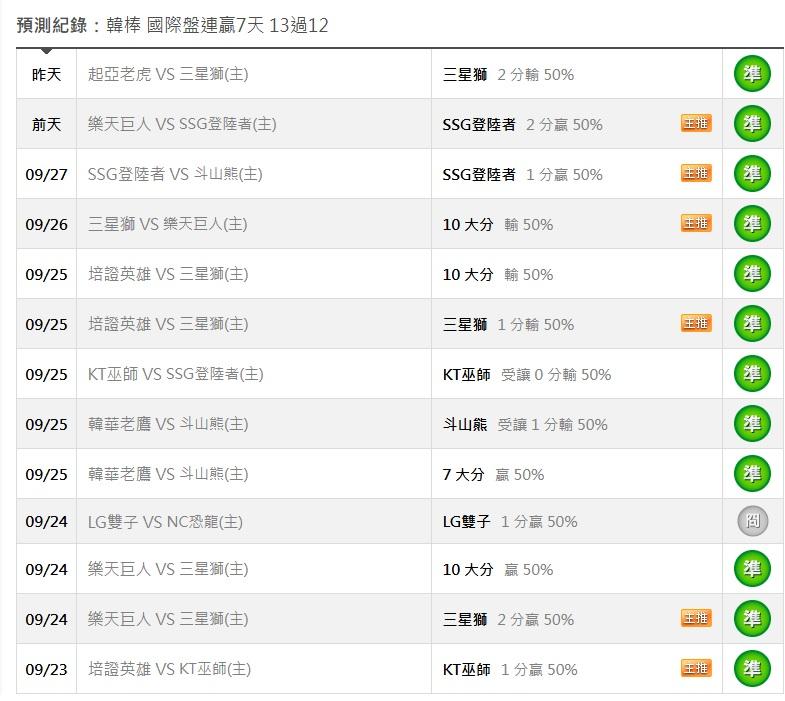This screenshot has height=701, width=785.
Task: Select 韓華老鷹 VS 斗山熊 in the 7 大分 row
Action: point(168,474)
